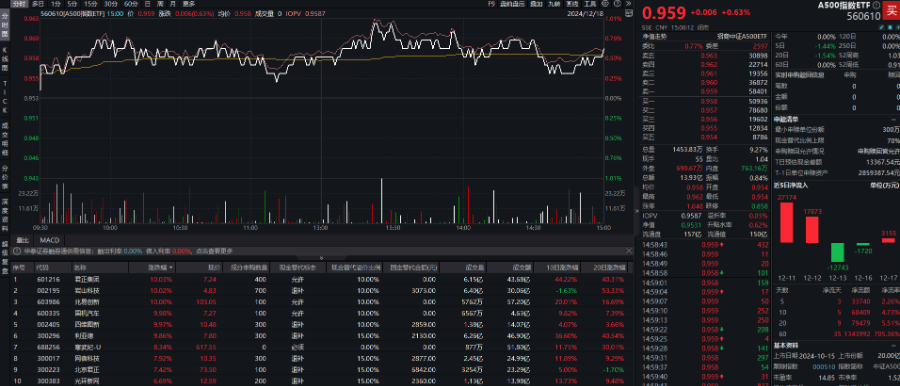
Task: Click the 17873 net inflow bar for 12-12
Action: (x=812, y=230)
